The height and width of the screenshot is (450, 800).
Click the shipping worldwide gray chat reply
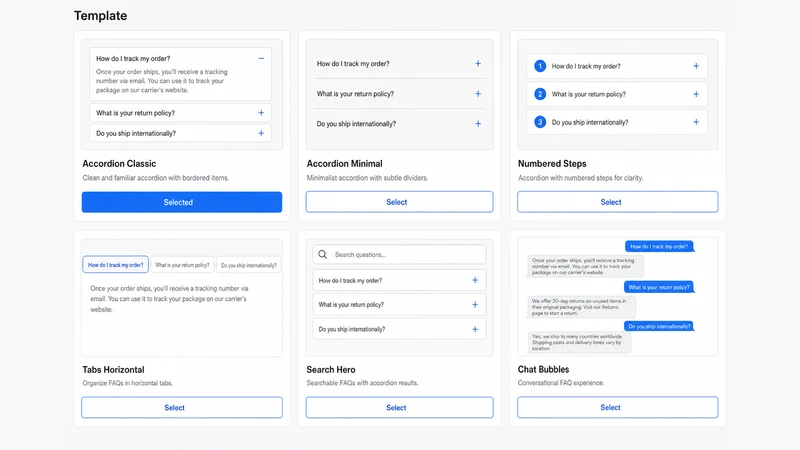pyautogui.click(x=579, y=342)
